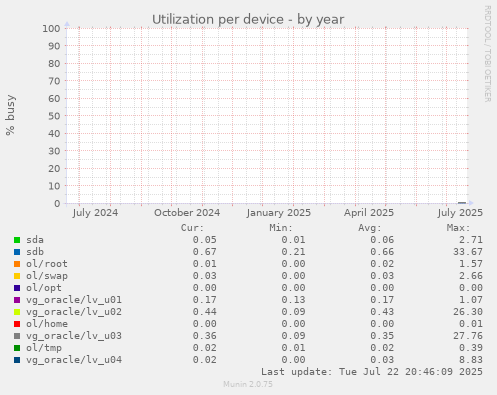
Task: Click the sda green legend swatch
Action: tap(17, 240)
